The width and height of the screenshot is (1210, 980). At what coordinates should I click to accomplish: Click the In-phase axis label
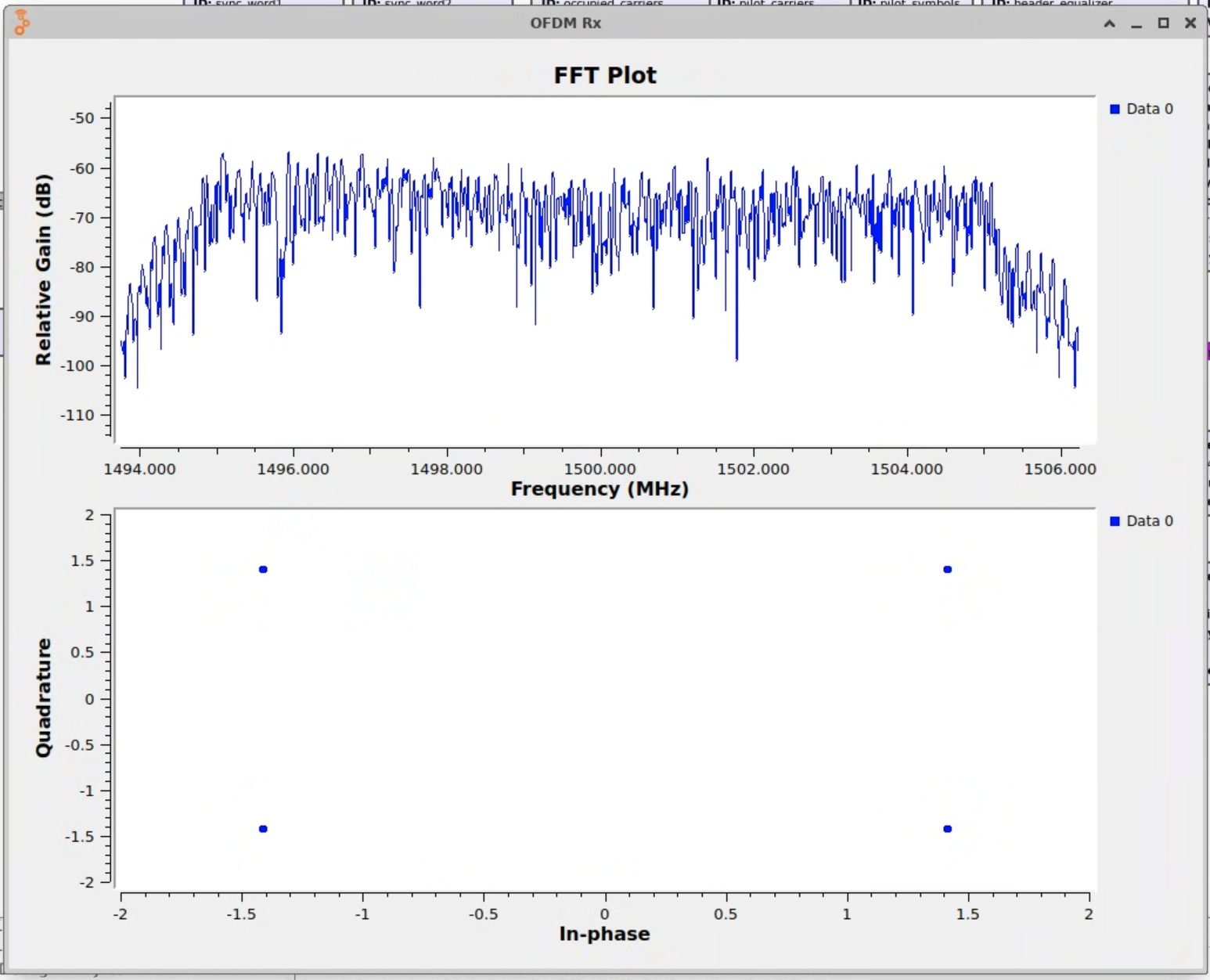pos(604,934)
